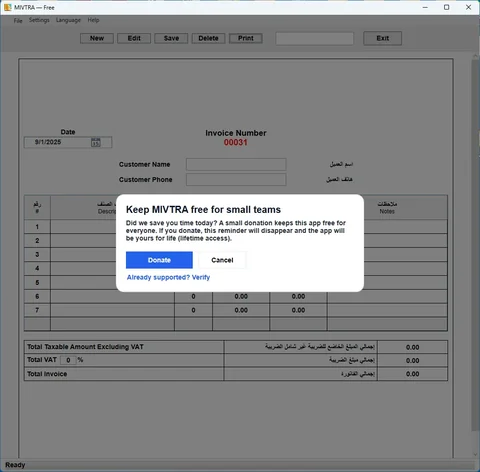Click the Ready status bar text
480x472 pixels.
click(x=15, y=465)
